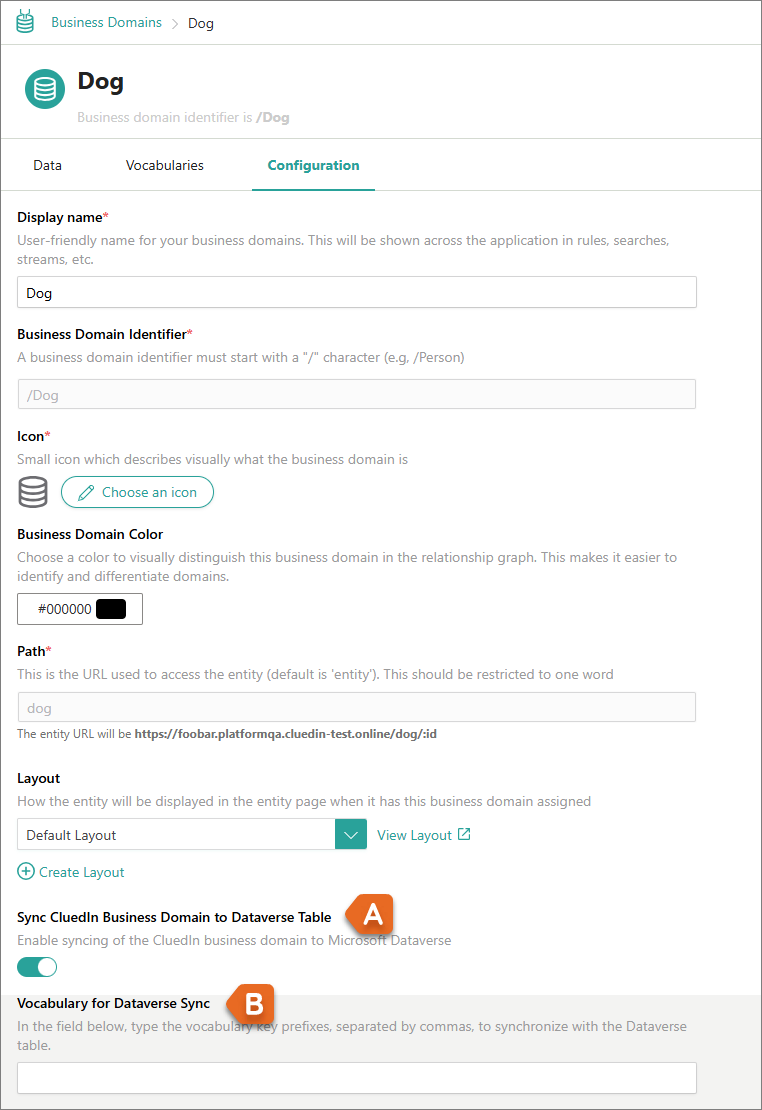This screenshot has height=1110, width=762.
Task: Select the Configuration tab
Action: [x=313, y=165]
